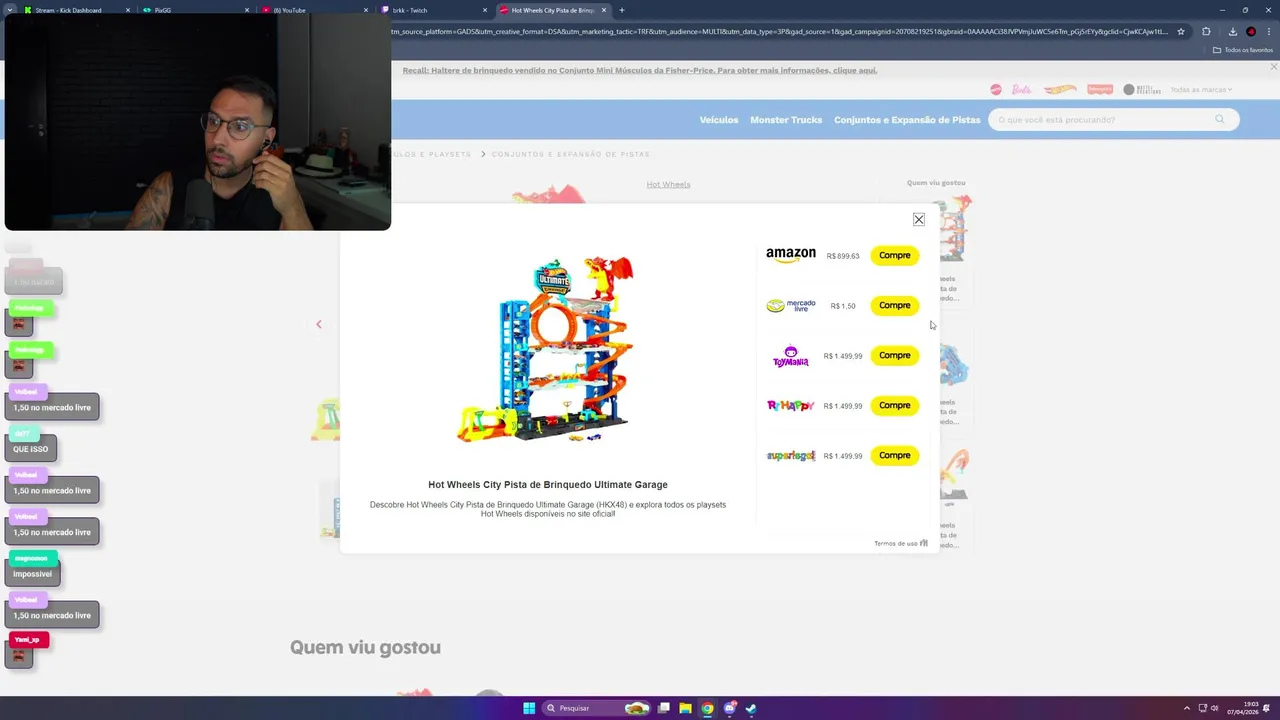Open the Fisher-Price recall notice link
1280x720 pixels.
640,70
